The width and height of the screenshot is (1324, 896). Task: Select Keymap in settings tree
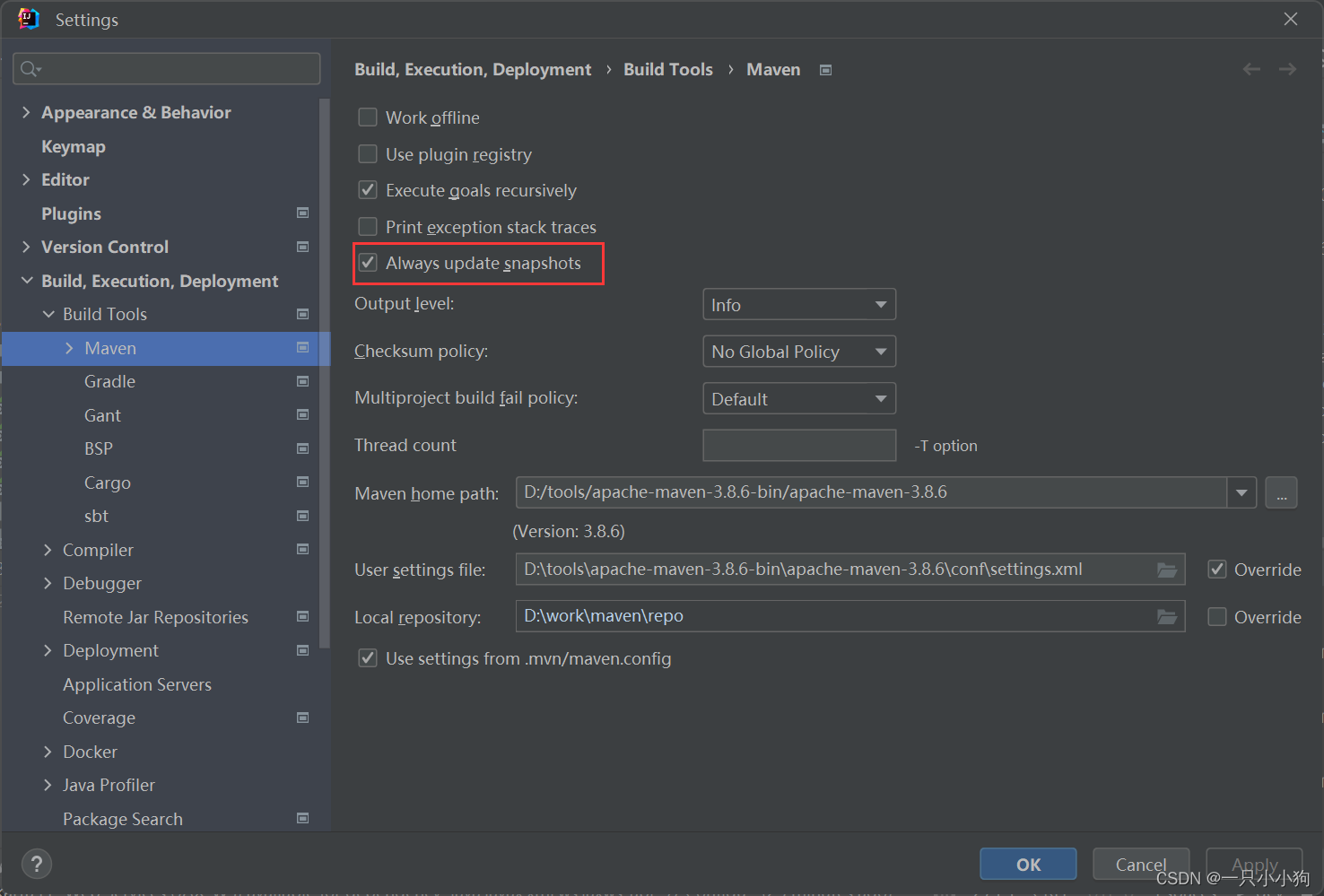pos(74,146)
